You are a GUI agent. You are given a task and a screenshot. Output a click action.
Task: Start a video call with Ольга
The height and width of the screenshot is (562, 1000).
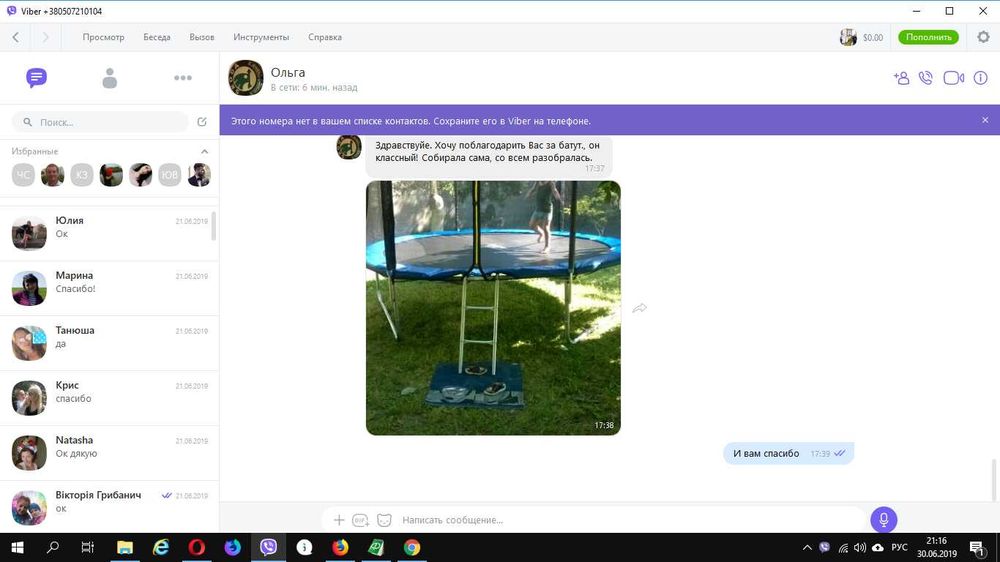pos(953,78)
